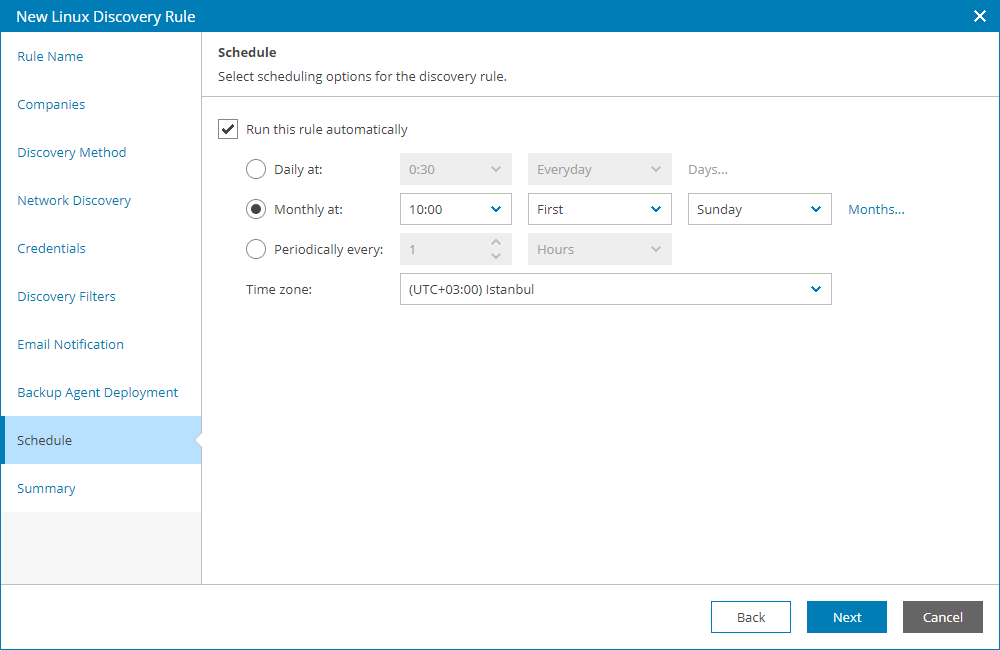Screen dimensions: 1000x650
Task: Open the Network Discovery step
Action: click(x=74, y=200)
